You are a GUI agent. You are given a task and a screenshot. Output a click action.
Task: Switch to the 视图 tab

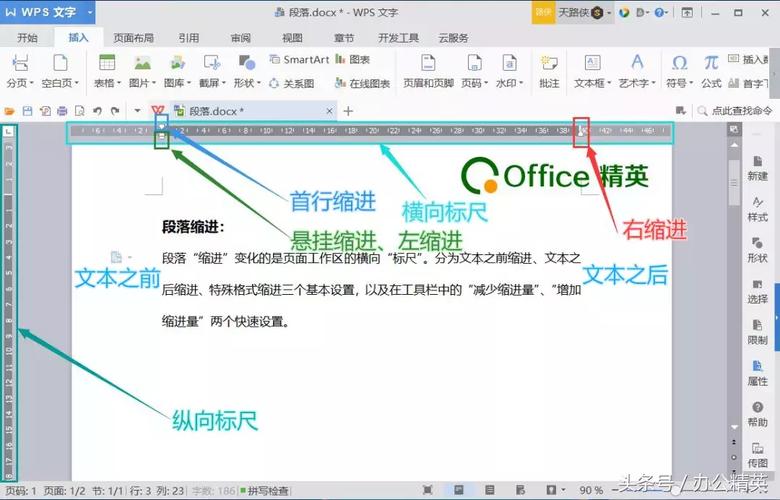coord(292,38)
